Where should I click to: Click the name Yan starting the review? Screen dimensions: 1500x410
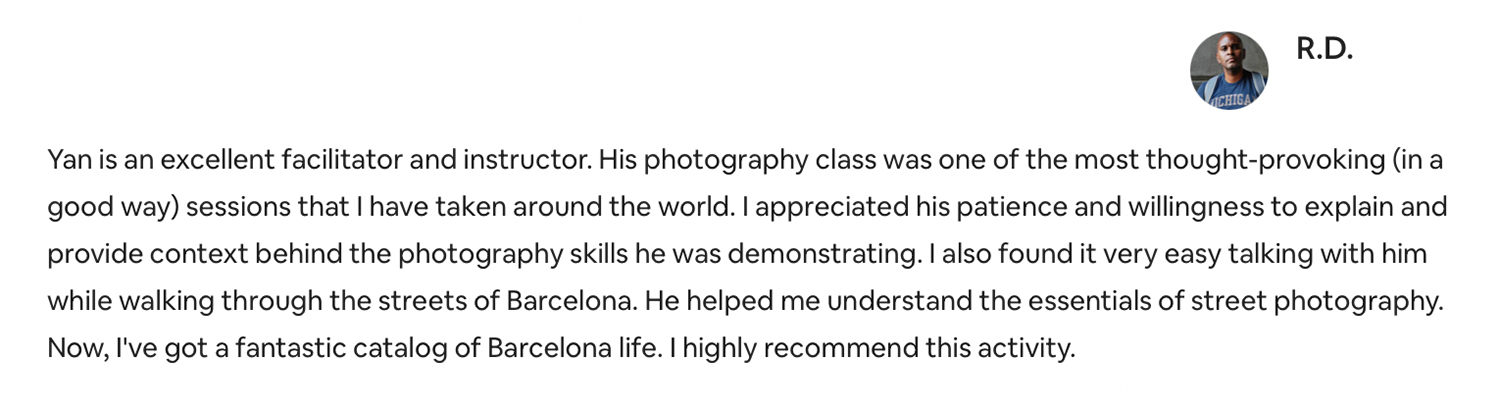[x=66, y=160]
